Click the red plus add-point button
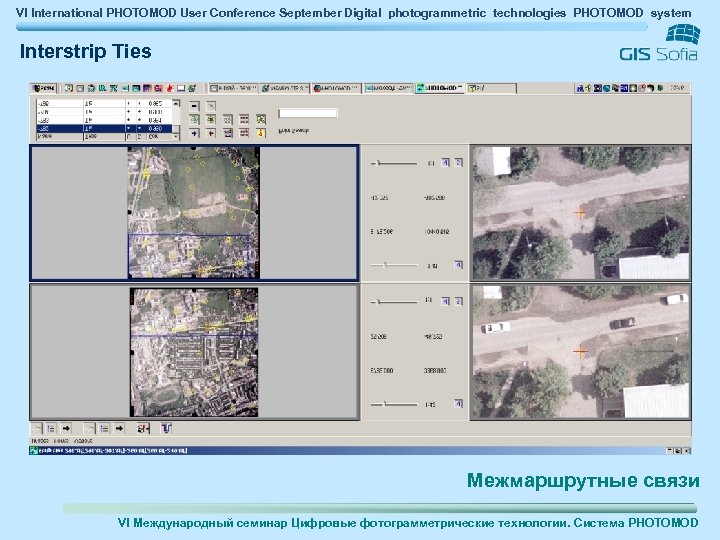The width and height of the screenshot is (720, 540). pos(211,133)
